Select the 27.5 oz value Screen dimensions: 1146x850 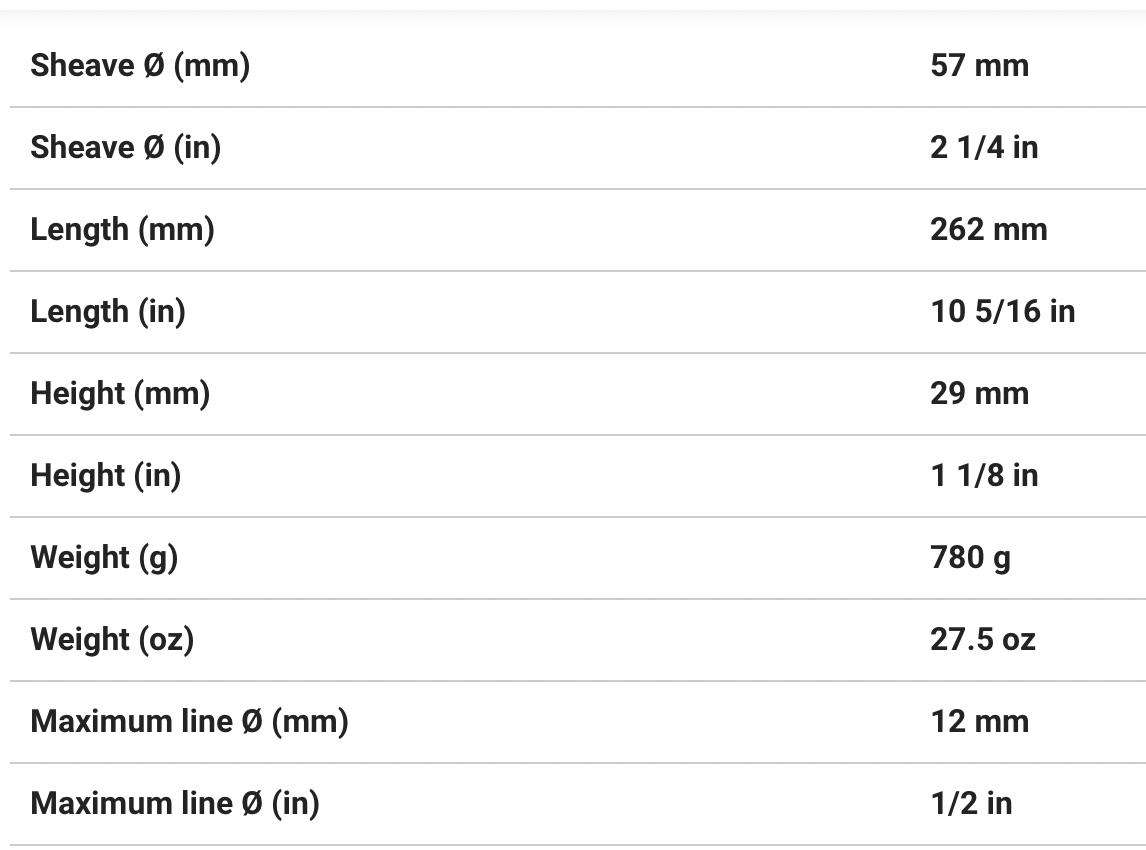coord(982,640)
